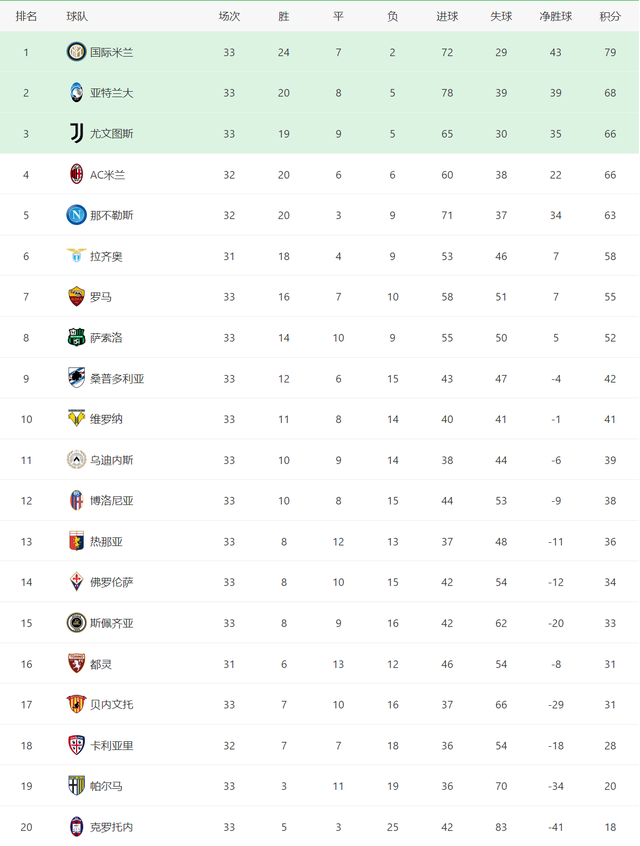Select the 卡利亚里 table row name
Viewport: 640px width, 846px height.
[x=111, y=745]
